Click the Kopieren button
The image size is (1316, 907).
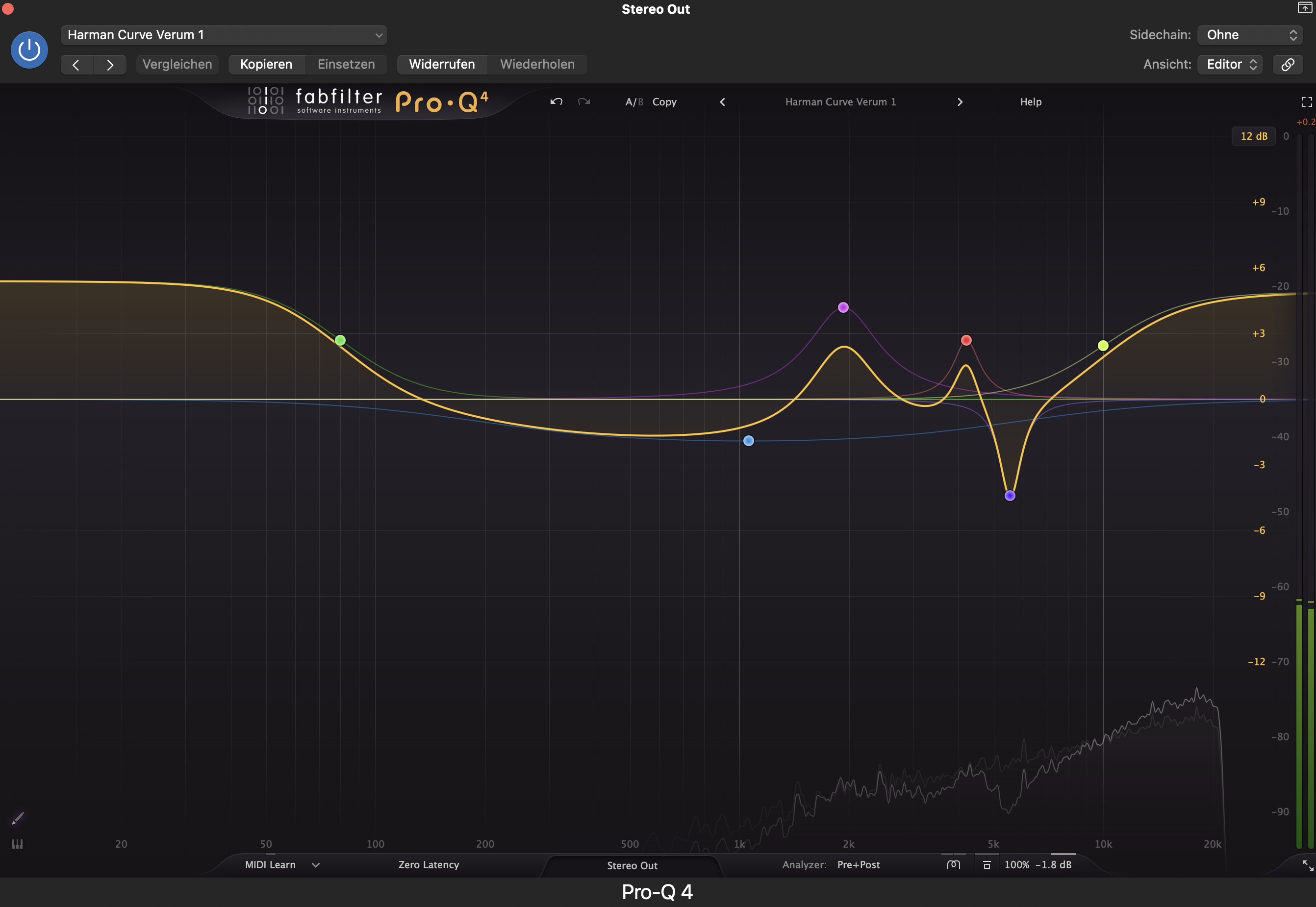(266, 64)
